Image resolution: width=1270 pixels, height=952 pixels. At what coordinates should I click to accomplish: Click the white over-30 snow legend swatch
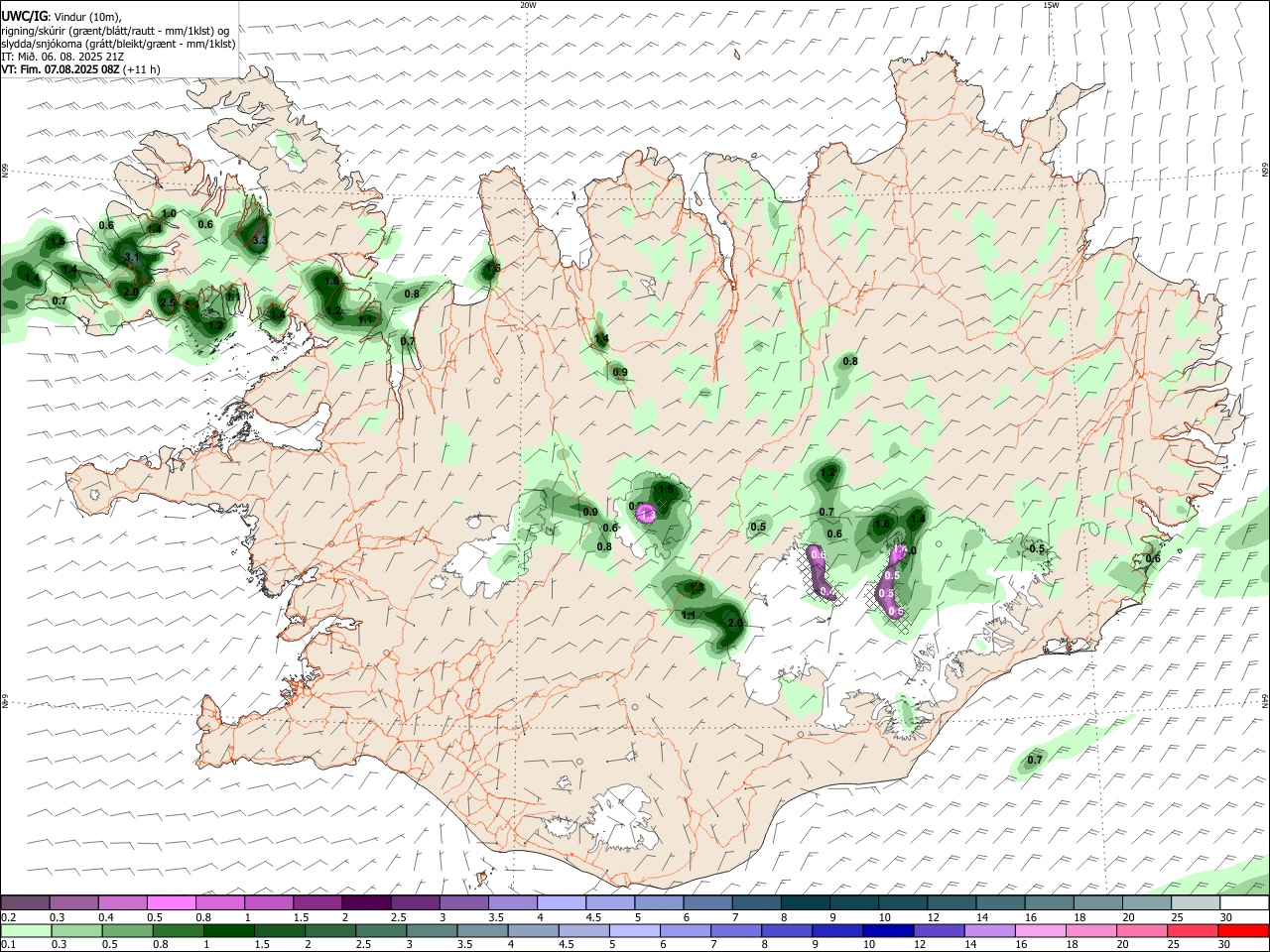tap(1244, 903)
